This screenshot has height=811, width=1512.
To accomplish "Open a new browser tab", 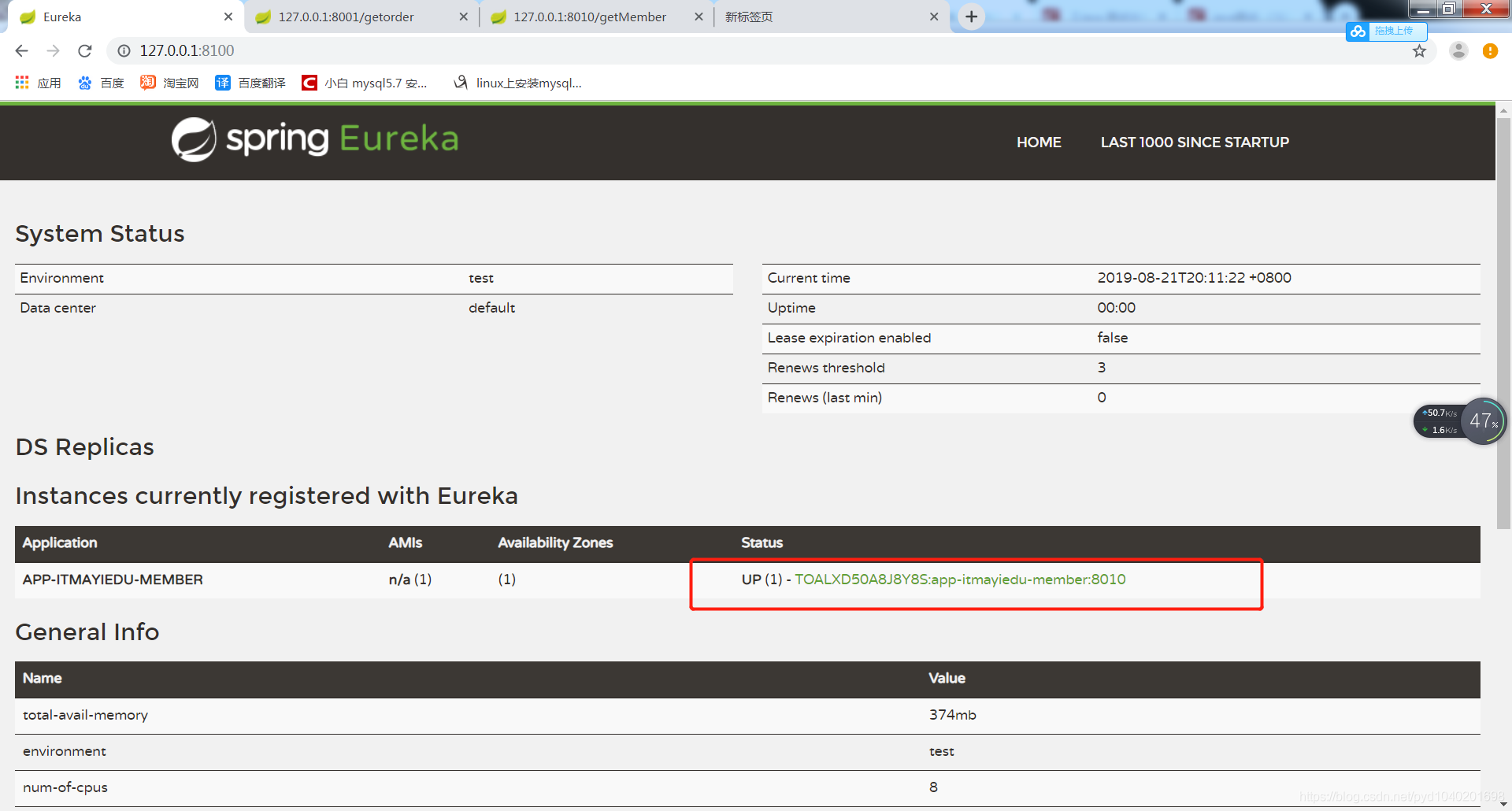I will tap(971, 16).
